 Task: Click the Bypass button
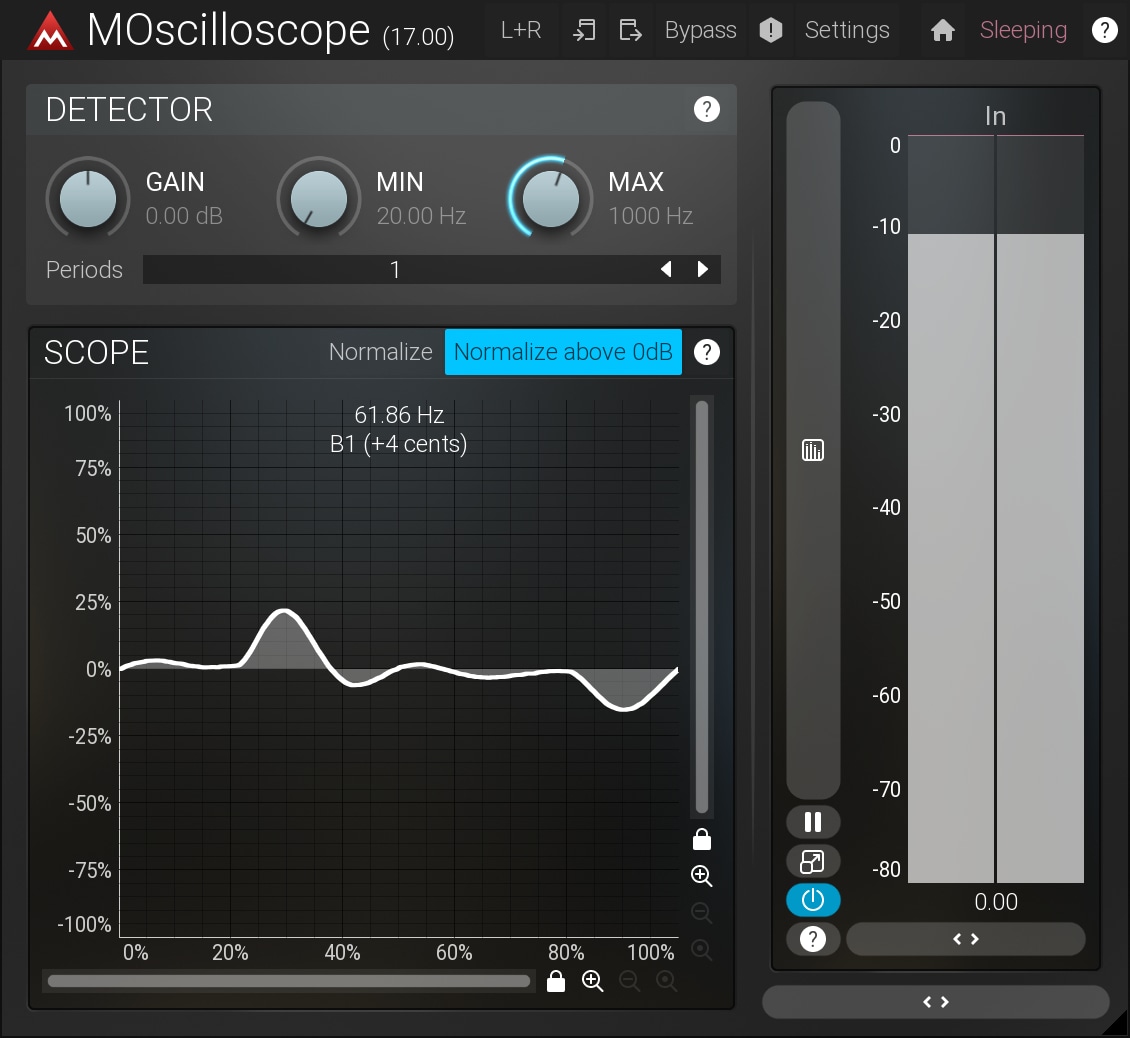click(700, 31)
